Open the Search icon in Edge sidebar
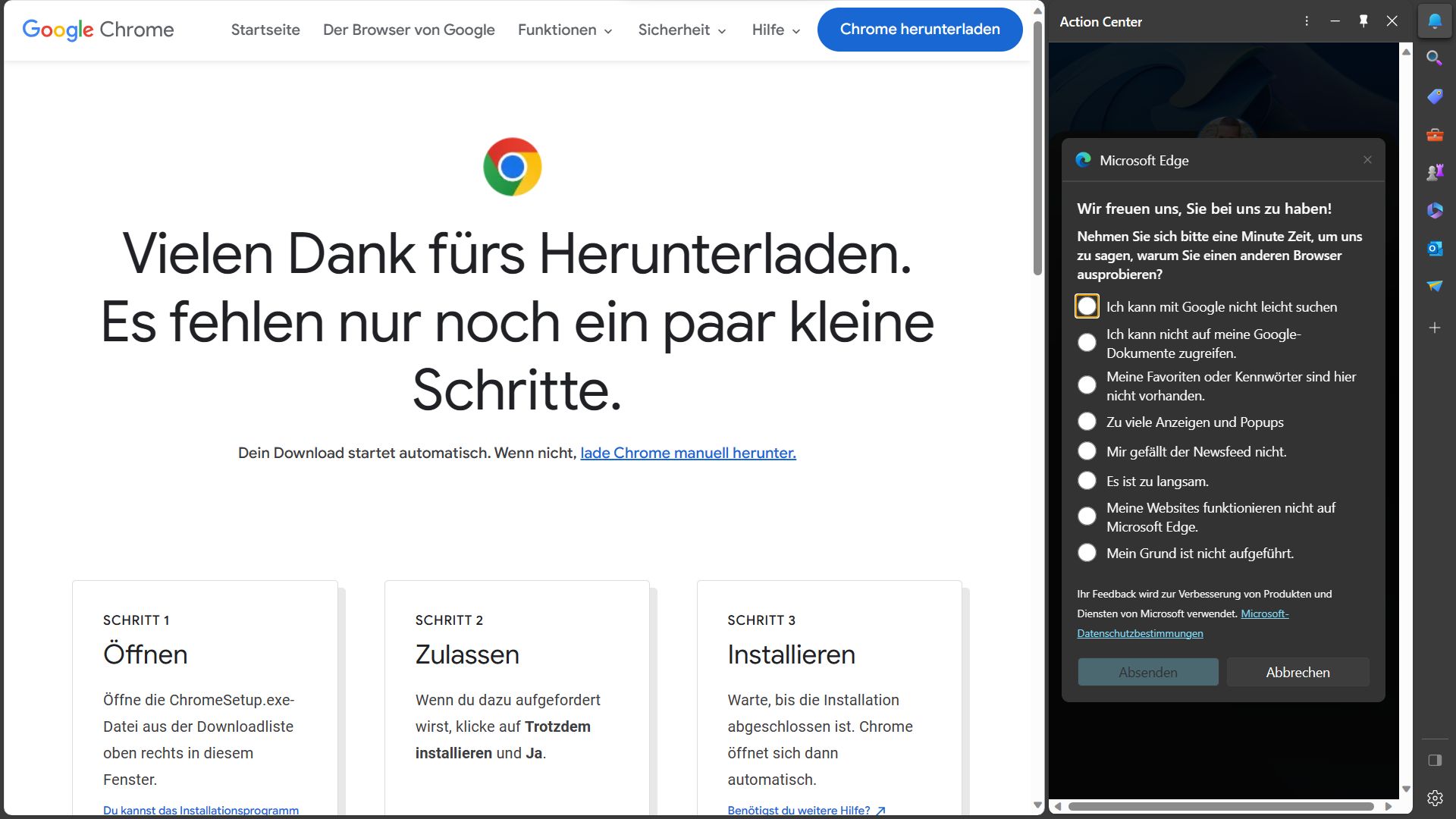Screen dimensions: 1456x819 [x=1434, y=58]
